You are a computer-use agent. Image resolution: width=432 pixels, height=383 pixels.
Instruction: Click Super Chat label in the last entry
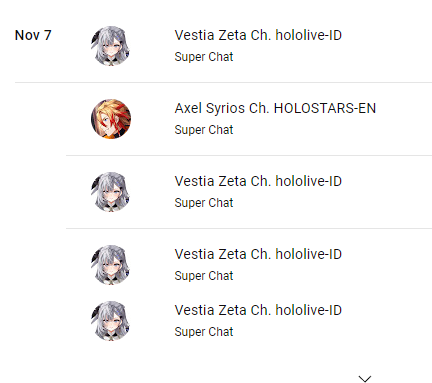[x=204, y=332]
